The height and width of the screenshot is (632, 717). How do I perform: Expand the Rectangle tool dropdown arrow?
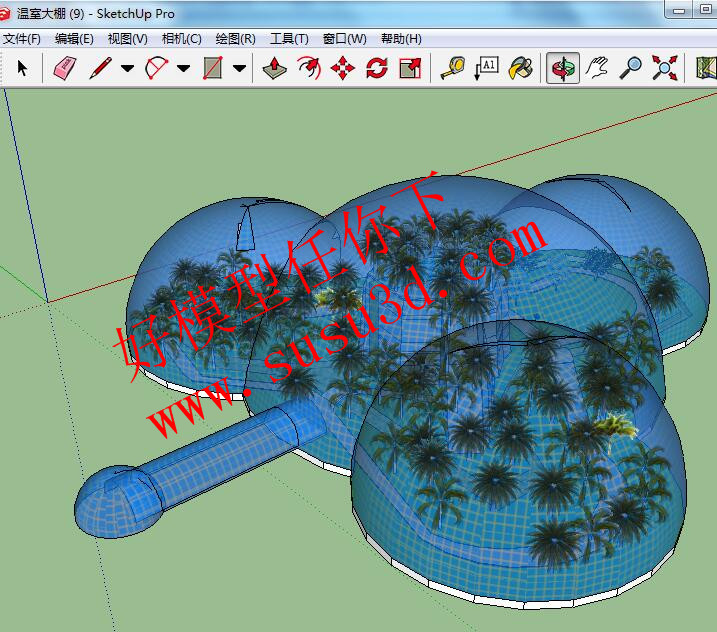[239, 68]
